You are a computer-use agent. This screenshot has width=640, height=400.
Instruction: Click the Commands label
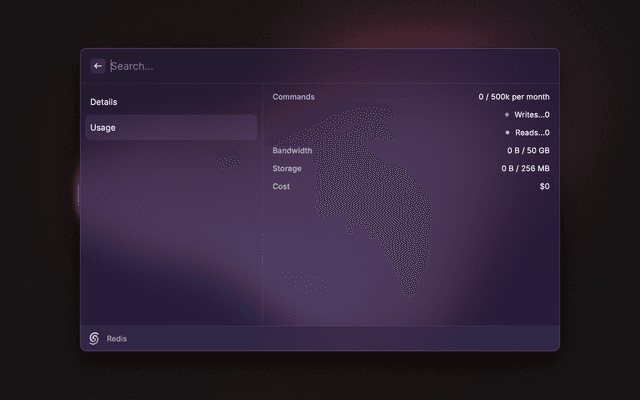pyautogui.click(x=293, y=97)
